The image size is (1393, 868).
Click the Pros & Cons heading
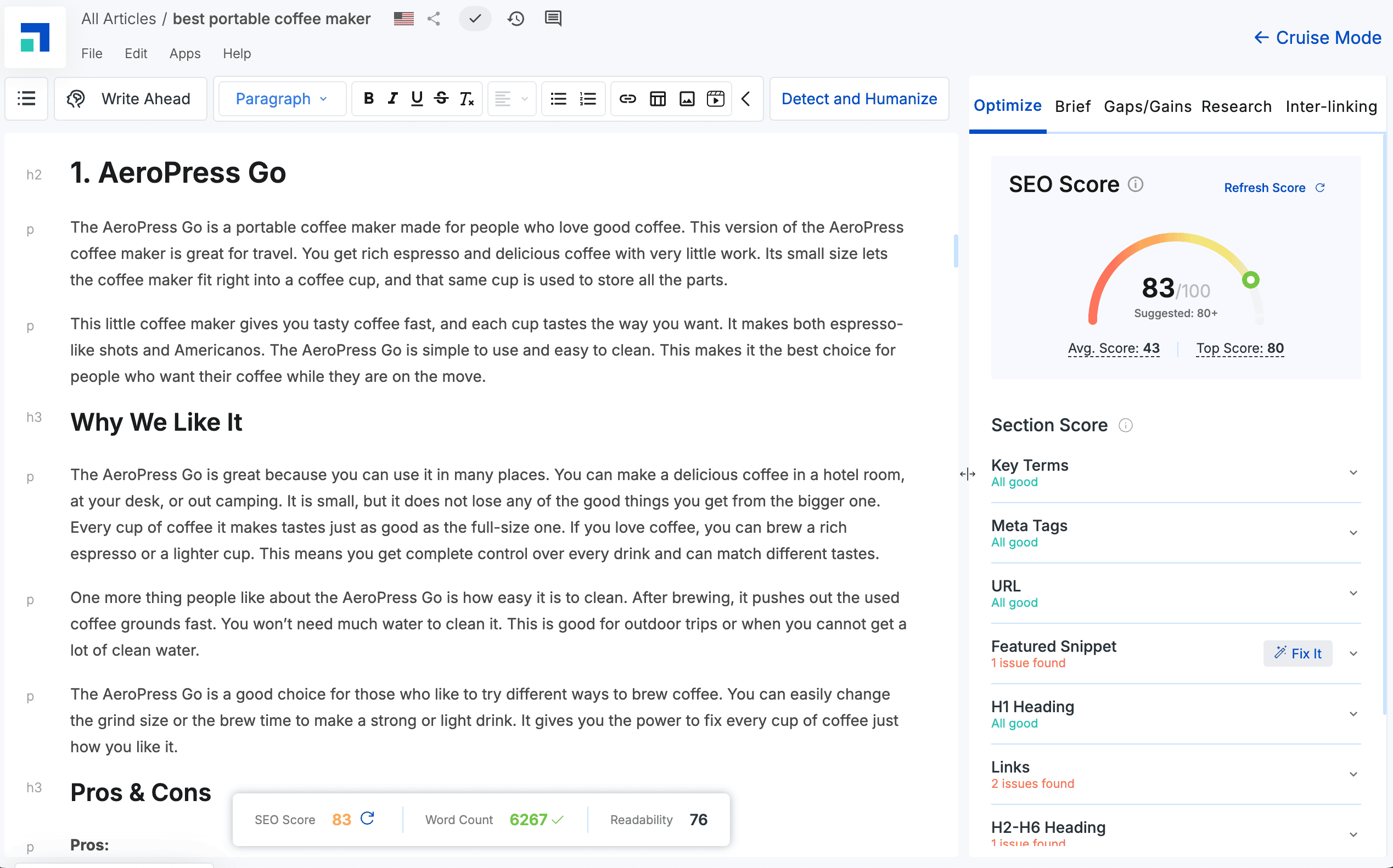[141, 793]
